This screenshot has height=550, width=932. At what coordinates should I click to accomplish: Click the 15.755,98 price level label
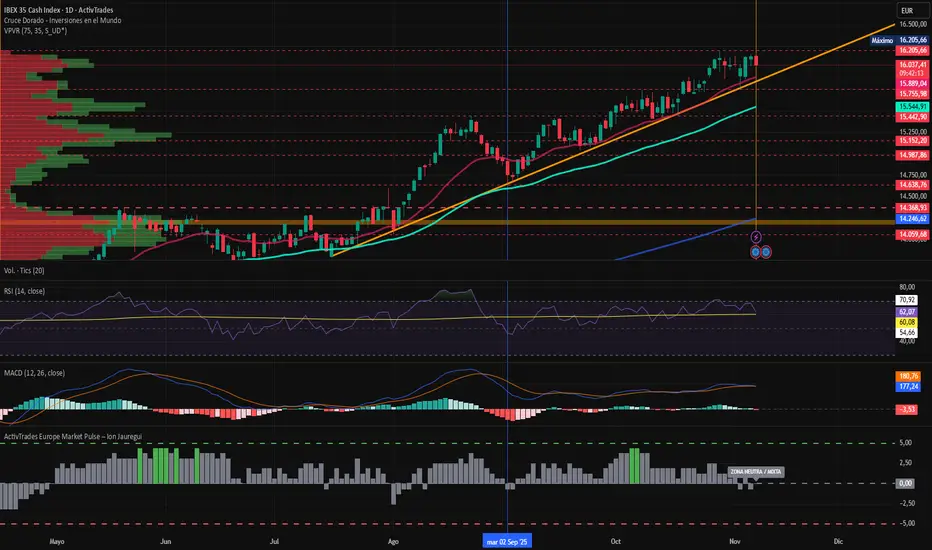tap(912, 94)
